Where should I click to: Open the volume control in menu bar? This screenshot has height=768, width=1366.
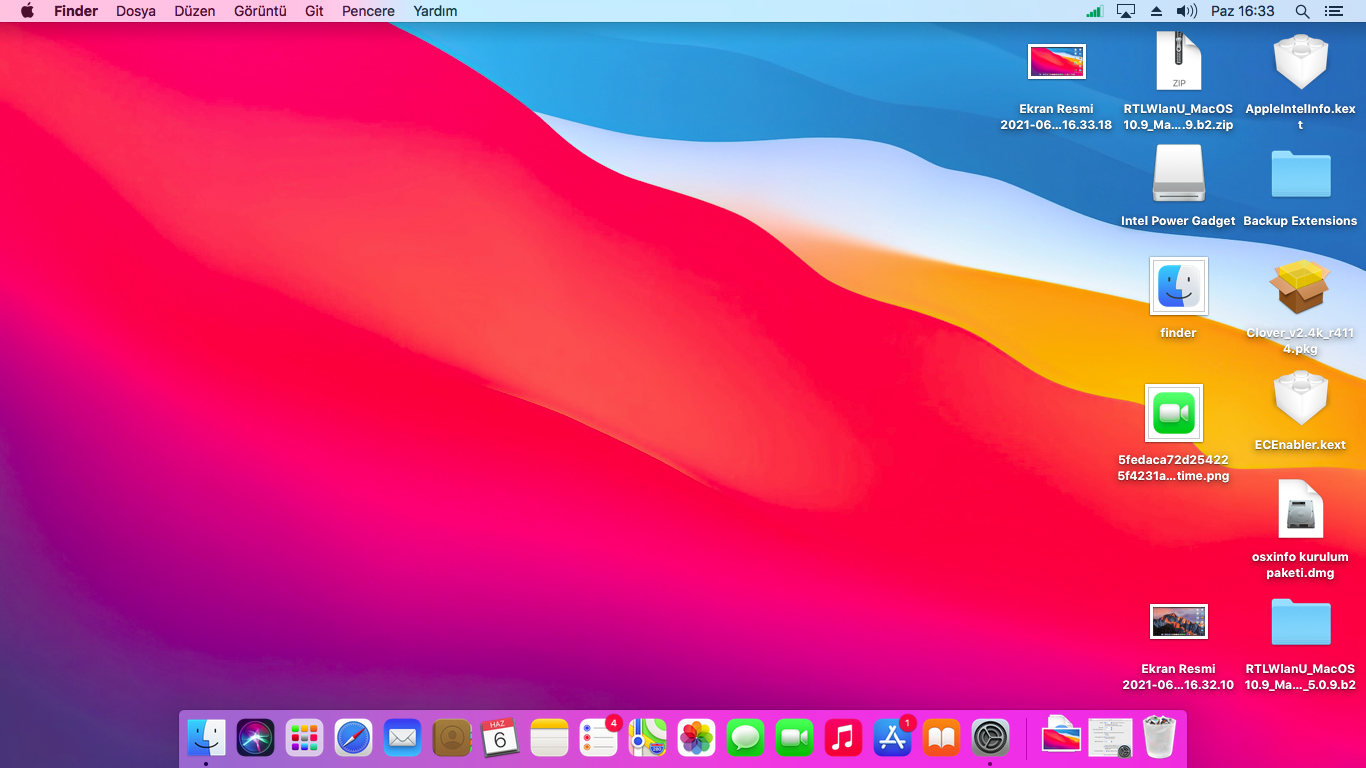(1187, 11)
